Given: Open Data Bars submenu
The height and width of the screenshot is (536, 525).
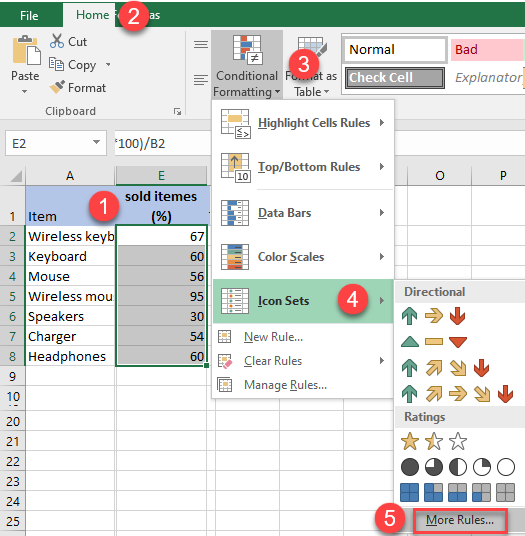Looking at the screenshot, I should click(x=303, y=213).
